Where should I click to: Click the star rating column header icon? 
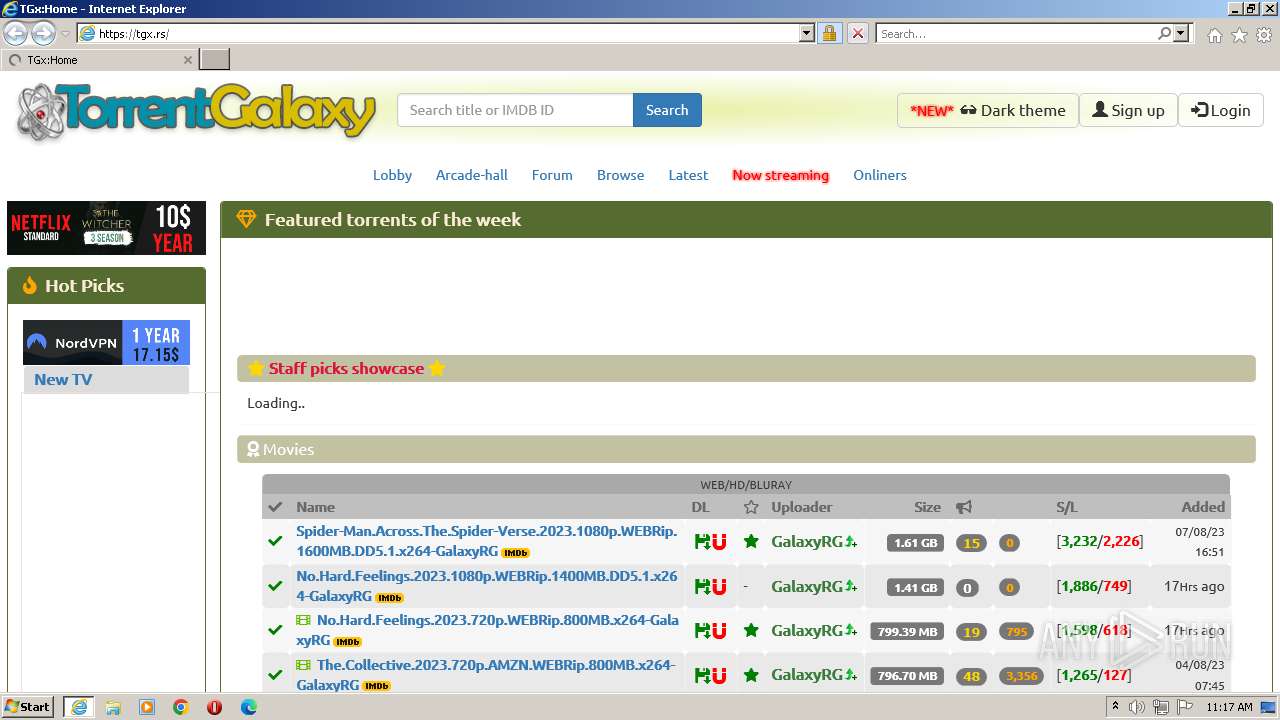click(x=751, y=507)
